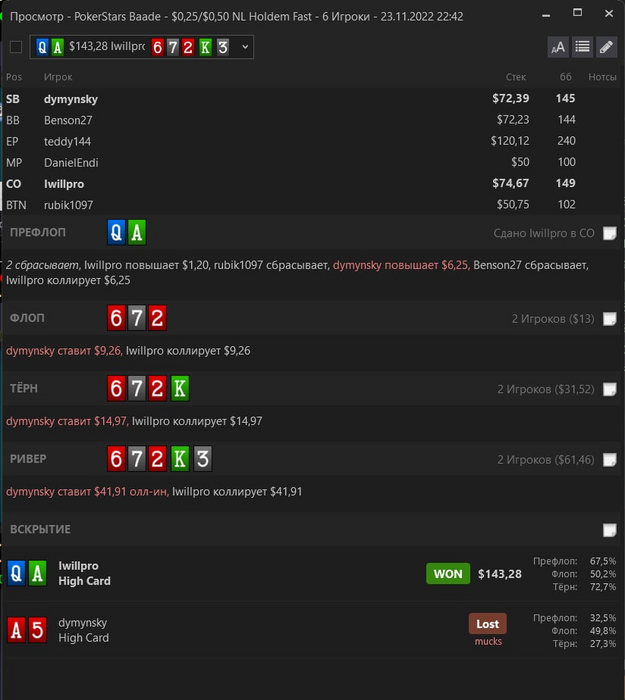
Task: Tick the checkbox beside the hand selector
Action: (16, 47)
